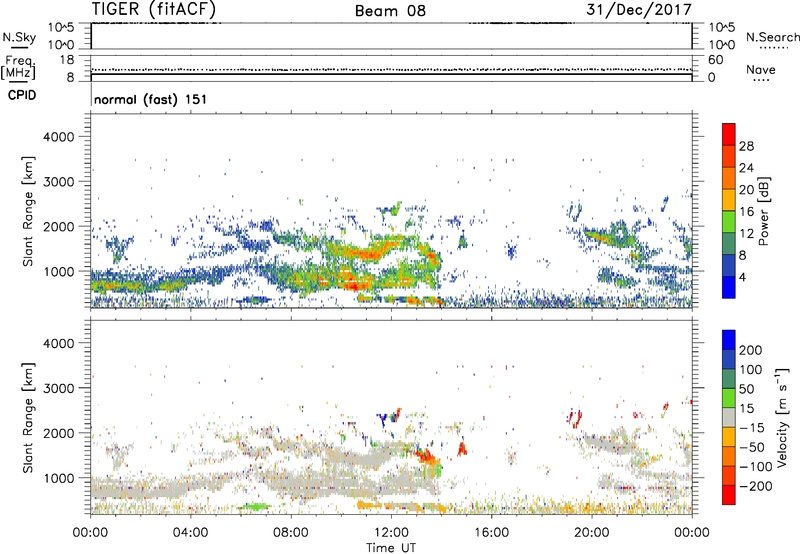Click the velocity panel Slant Range [km] label

(x=28, y=417)
